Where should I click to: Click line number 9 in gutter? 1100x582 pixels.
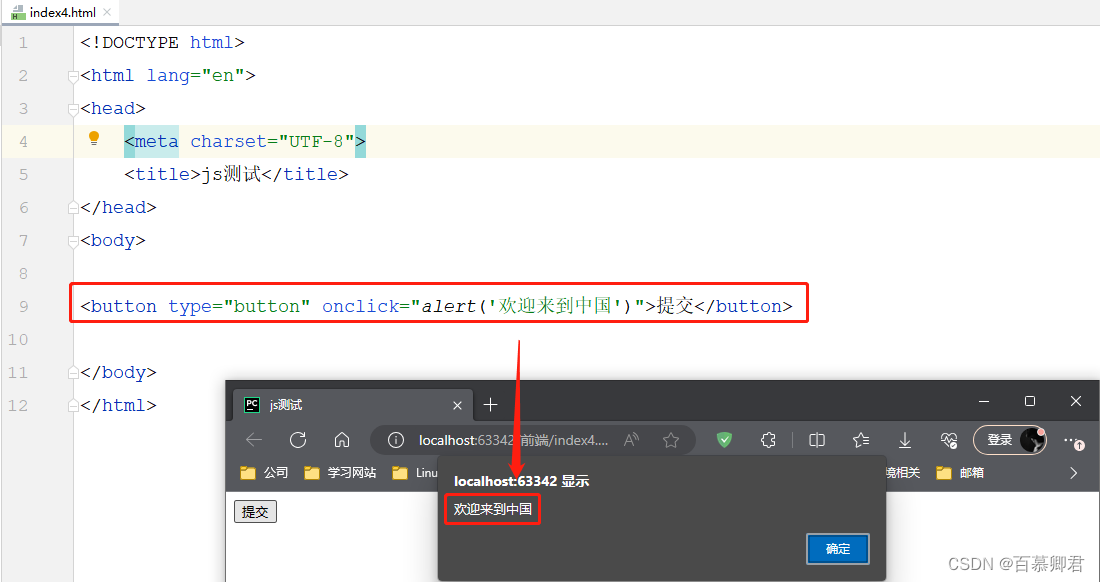23,306
